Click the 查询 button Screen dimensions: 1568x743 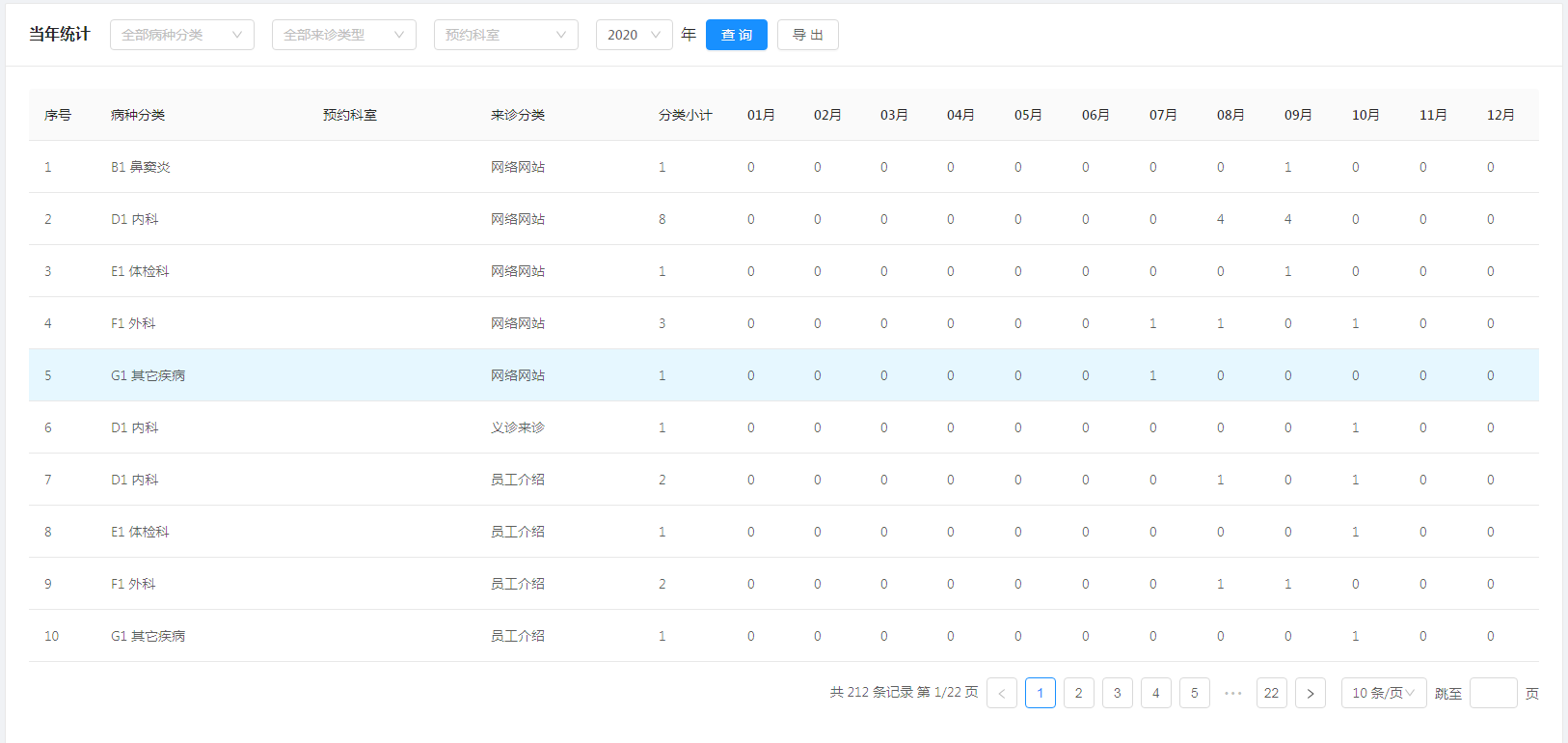[x=737, y=35]
